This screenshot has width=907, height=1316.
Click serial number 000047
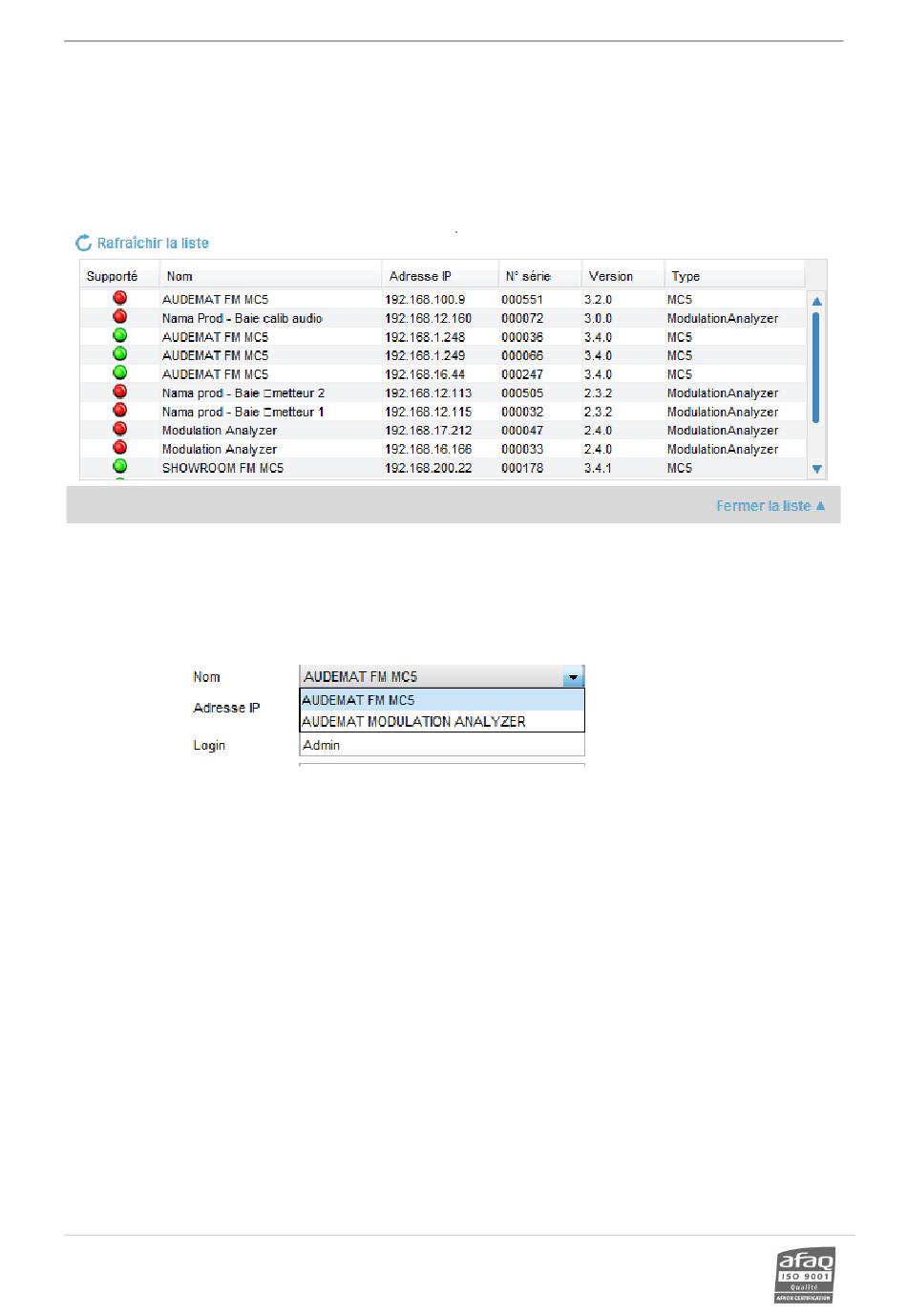pyautogui.click(x=522, y=431)
